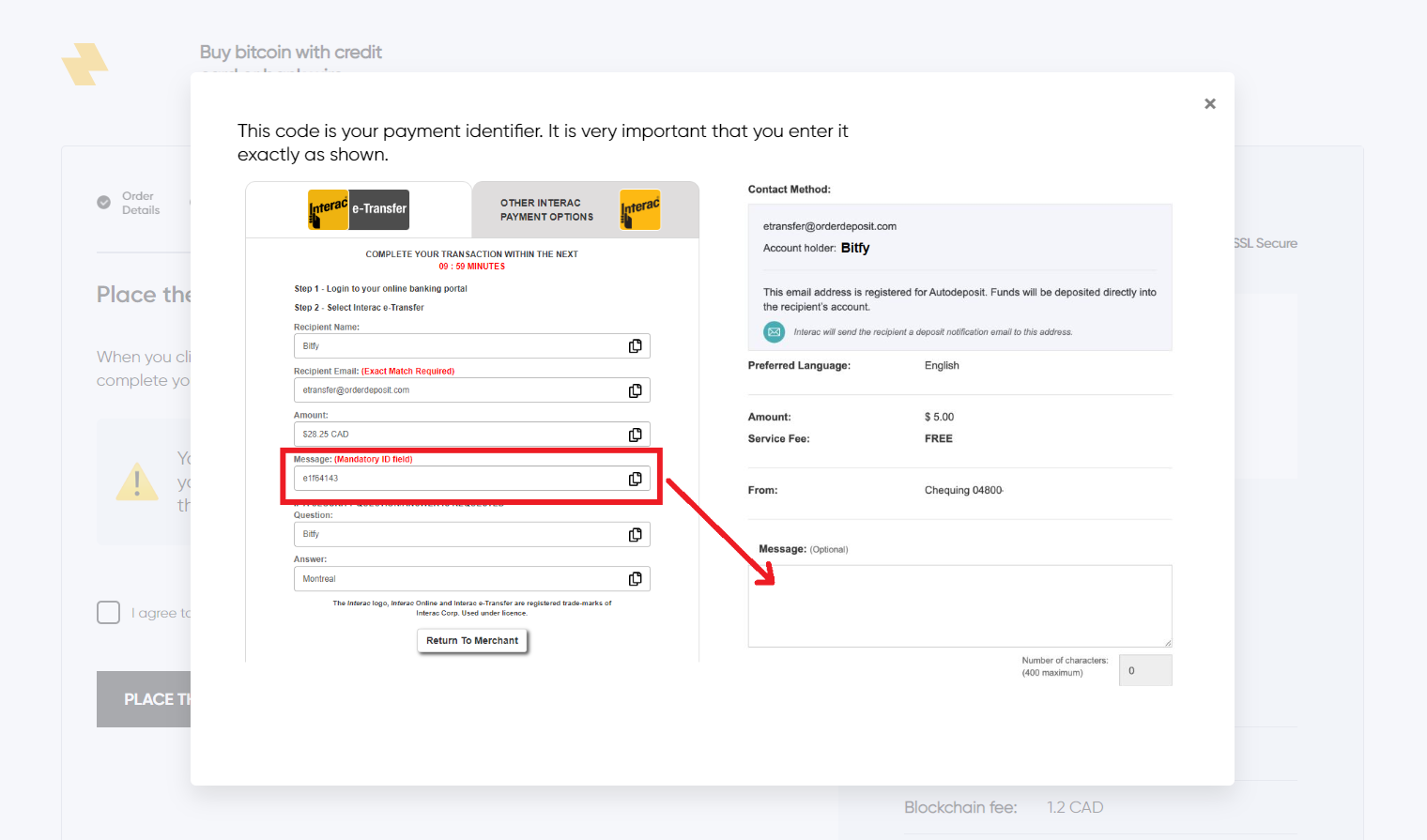The height and width of the screenshot is (840, 1427).
Task: Click the FREE service fee value
Action: (x=939, y=439)
